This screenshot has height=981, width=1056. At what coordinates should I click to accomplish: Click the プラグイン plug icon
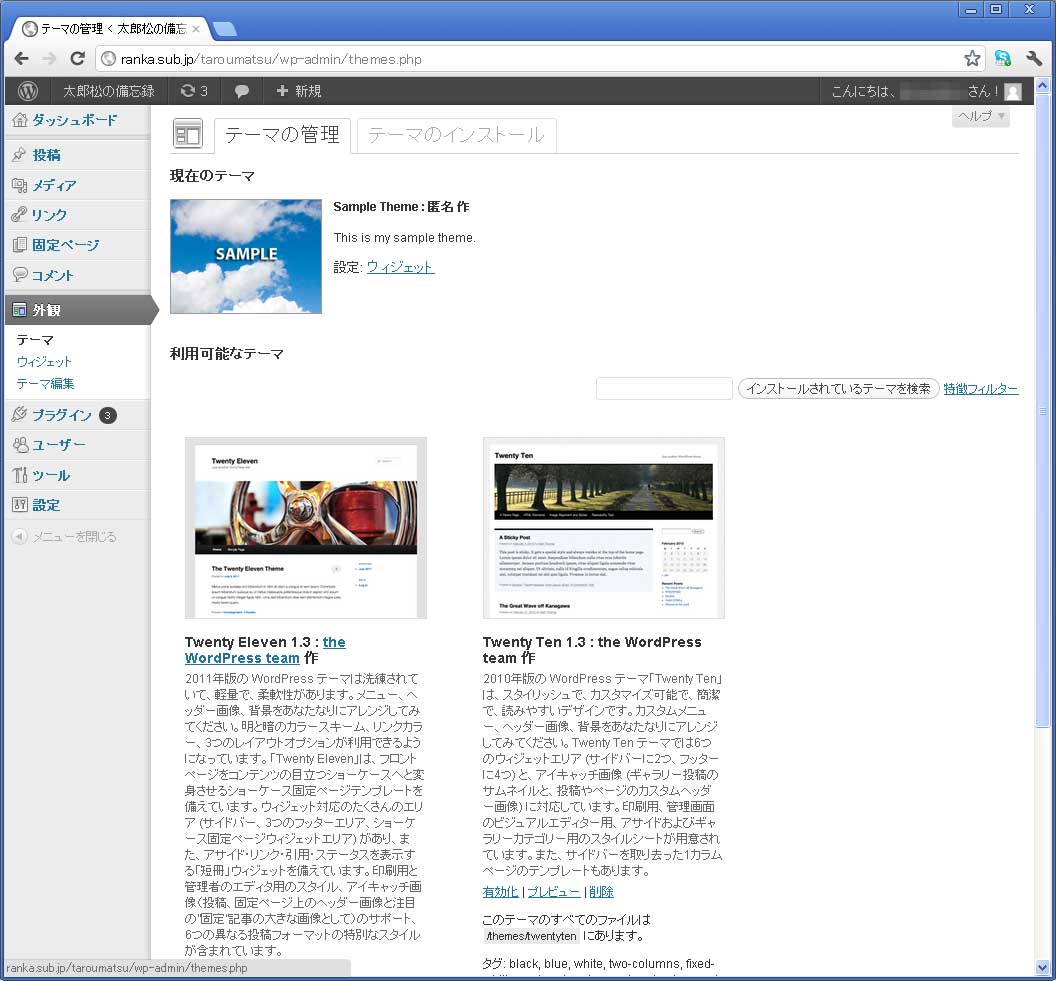click(x=19, y=414)
